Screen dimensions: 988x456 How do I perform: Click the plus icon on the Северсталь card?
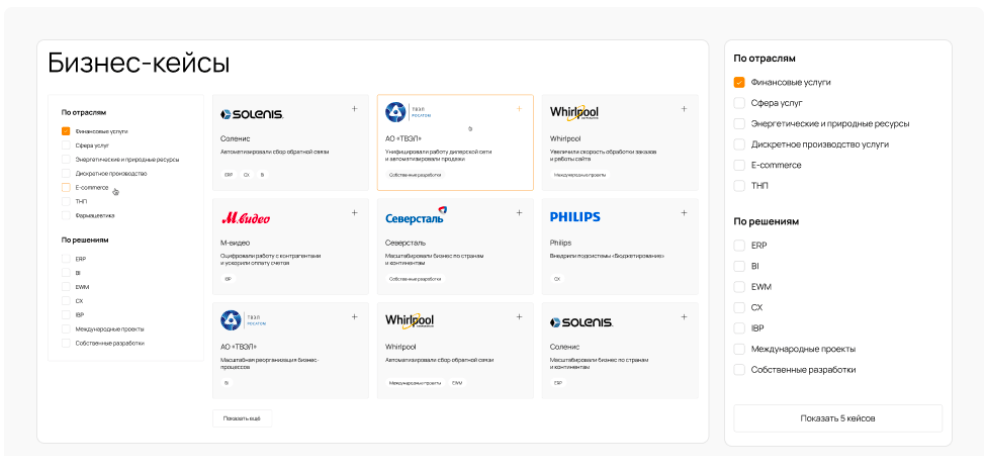519,213
